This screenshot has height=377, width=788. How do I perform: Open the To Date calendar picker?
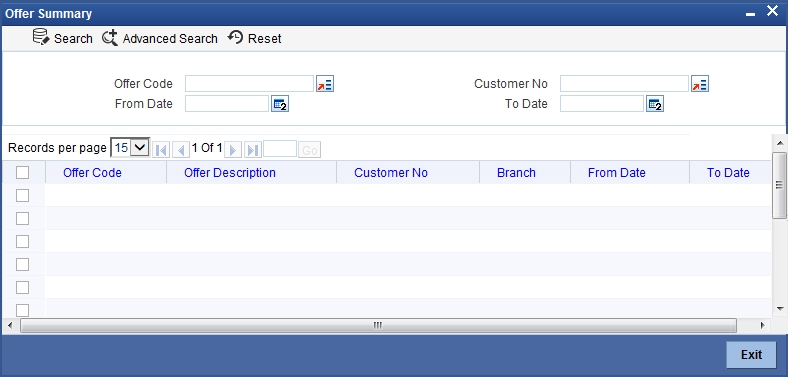tap(655, 105)
